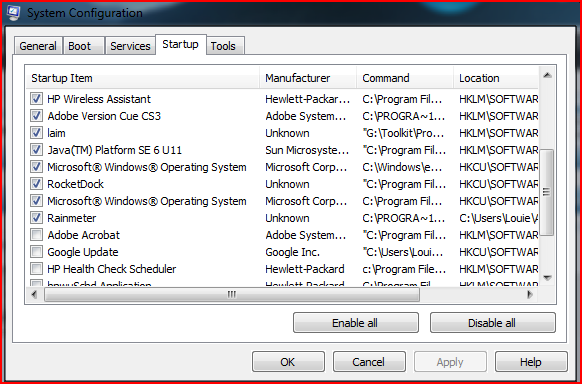The height and width of the screenshot is (384, 582).
Task: Sort by Manufacturer column header
Action: tap(308, 78)
